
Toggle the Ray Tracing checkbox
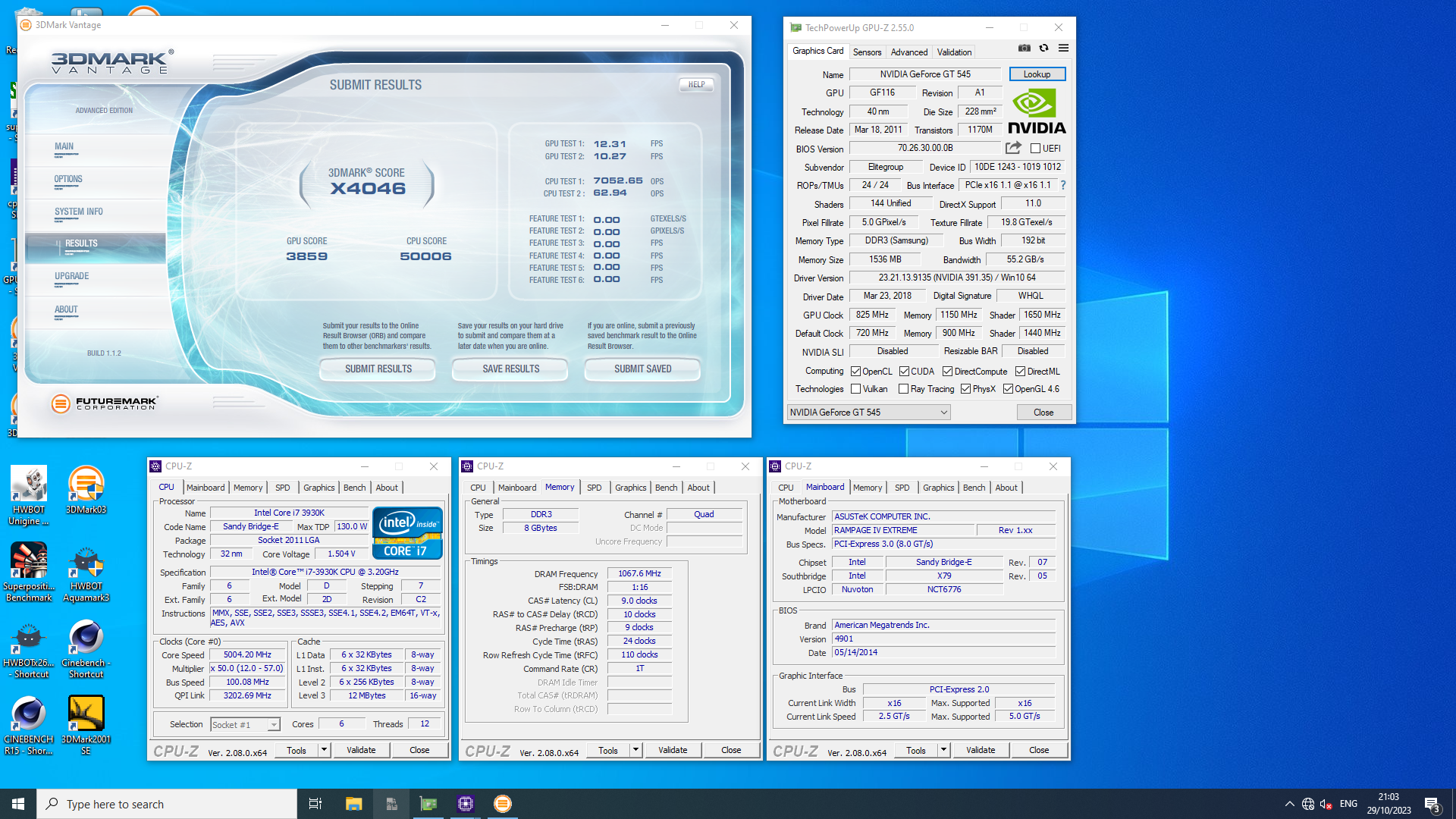pyautogui.click(x=903, y=389)
